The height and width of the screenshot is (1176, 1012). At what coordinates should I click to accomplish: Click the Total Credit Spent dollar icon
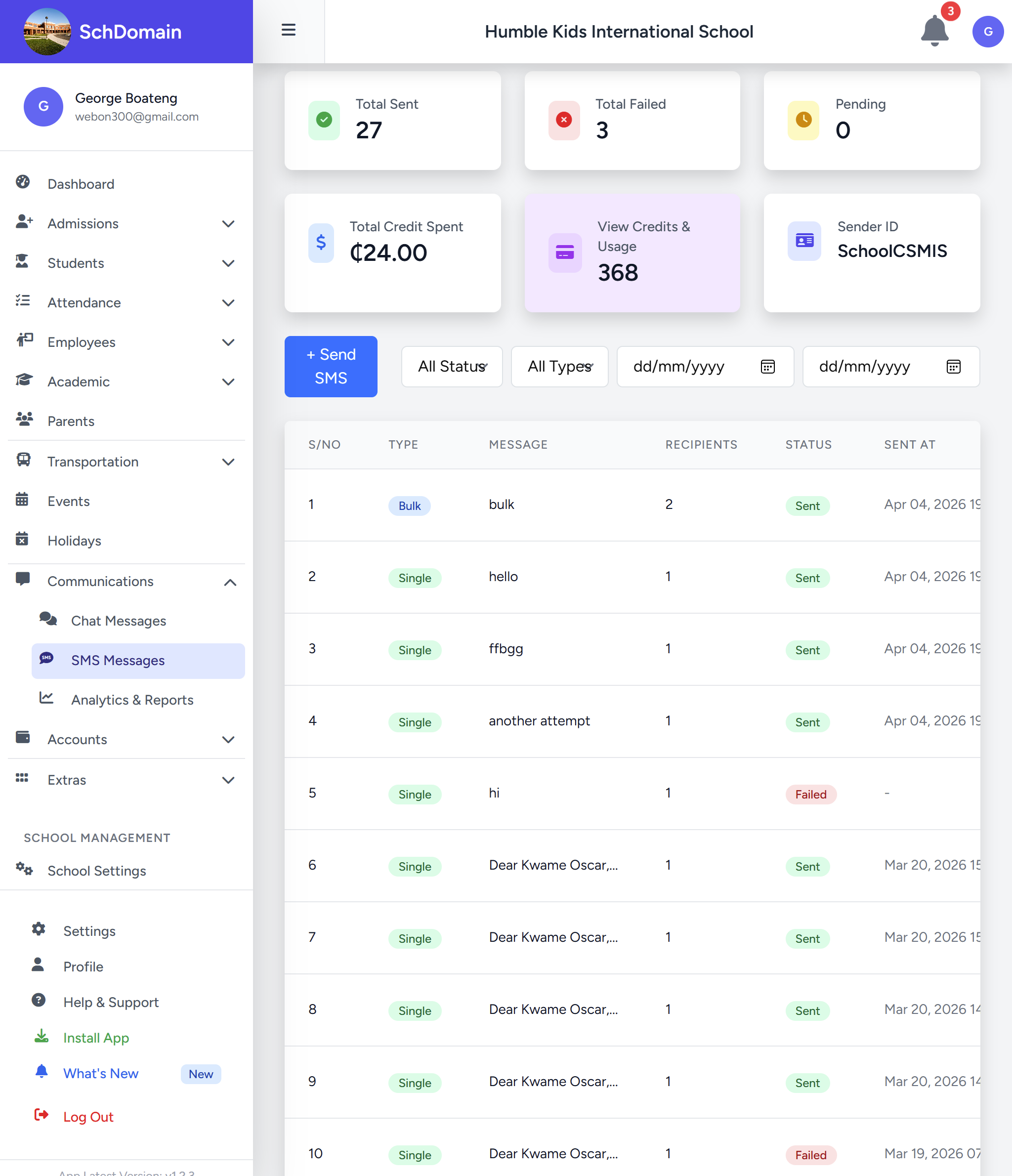point(321,242)
